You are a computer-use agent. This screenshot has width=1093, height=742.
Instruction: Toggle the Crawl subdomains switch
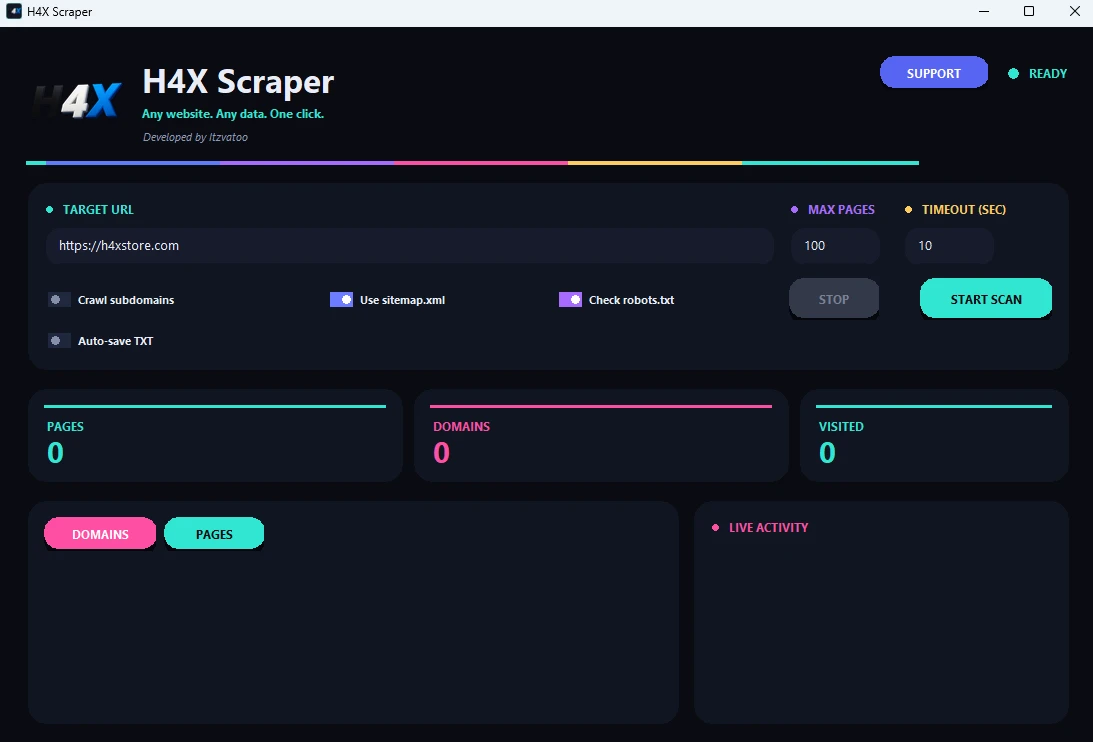59,300
